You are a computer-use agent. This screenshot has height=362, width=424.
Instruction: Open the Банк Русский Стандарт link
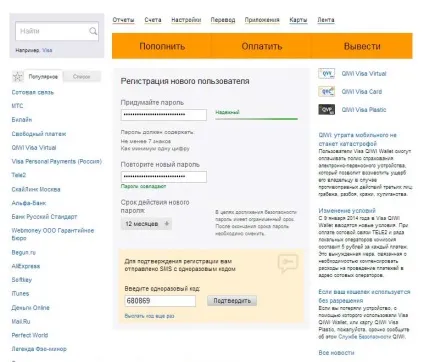[44, 217]
